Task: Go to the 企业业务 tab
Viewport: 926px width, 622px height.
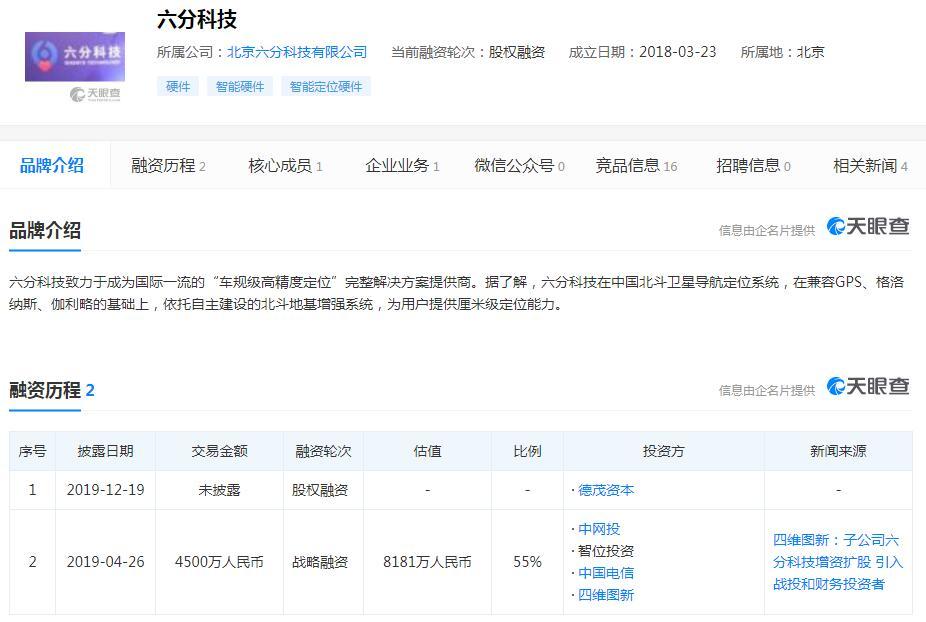Action: (x=402, y=166)
